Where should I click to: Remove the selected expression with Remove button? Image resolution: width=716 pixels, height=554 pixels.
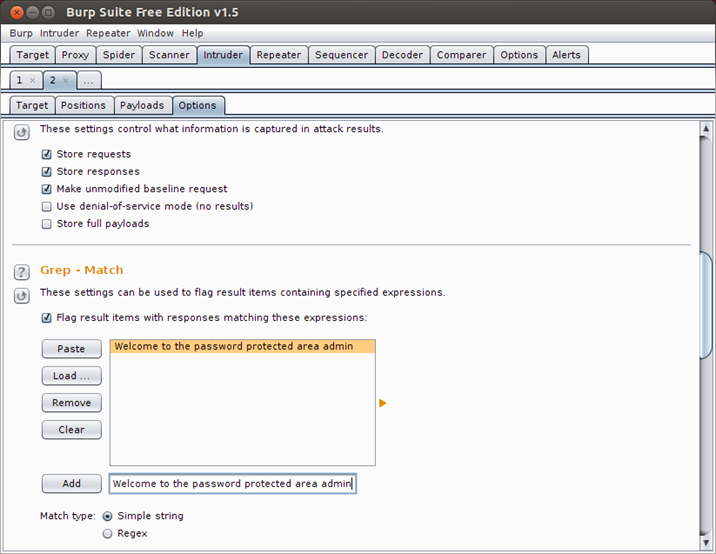click(x=71, y=403)
